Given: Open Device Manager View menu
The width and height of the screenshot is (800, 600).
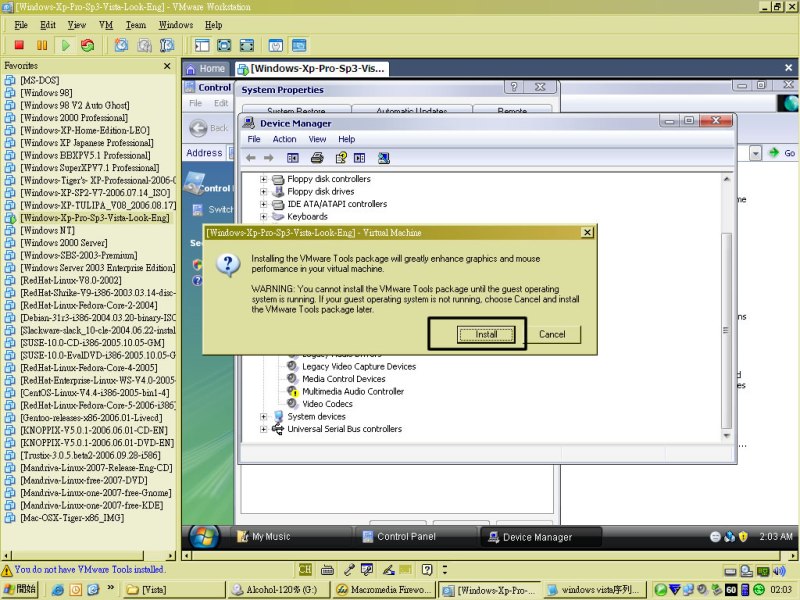Looking at the screenshot, I should pos(317,139).
